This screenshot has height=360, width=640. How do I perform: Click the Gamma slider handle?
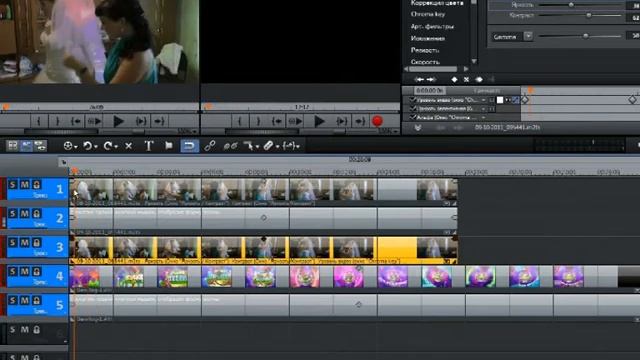click(x=586, y=36)
